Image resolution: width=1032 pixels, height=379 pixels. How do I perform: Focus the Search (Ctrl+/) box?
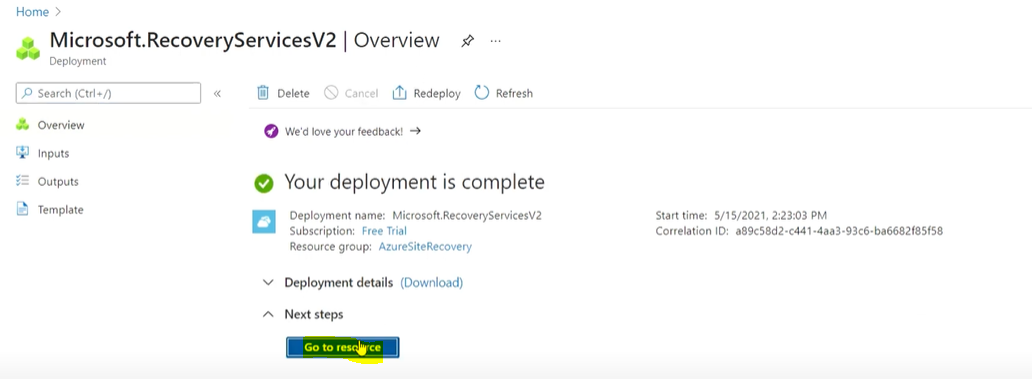108,93
